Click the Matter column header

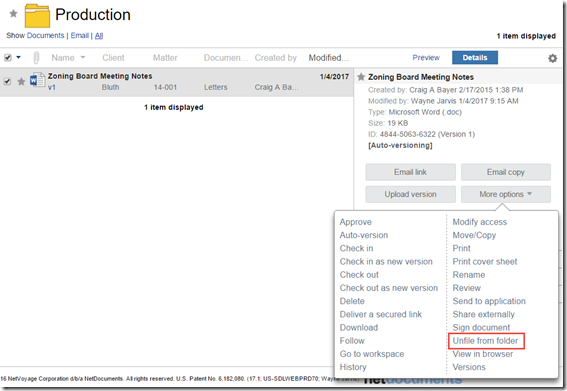pyautogui.click(x=165, y=58)
